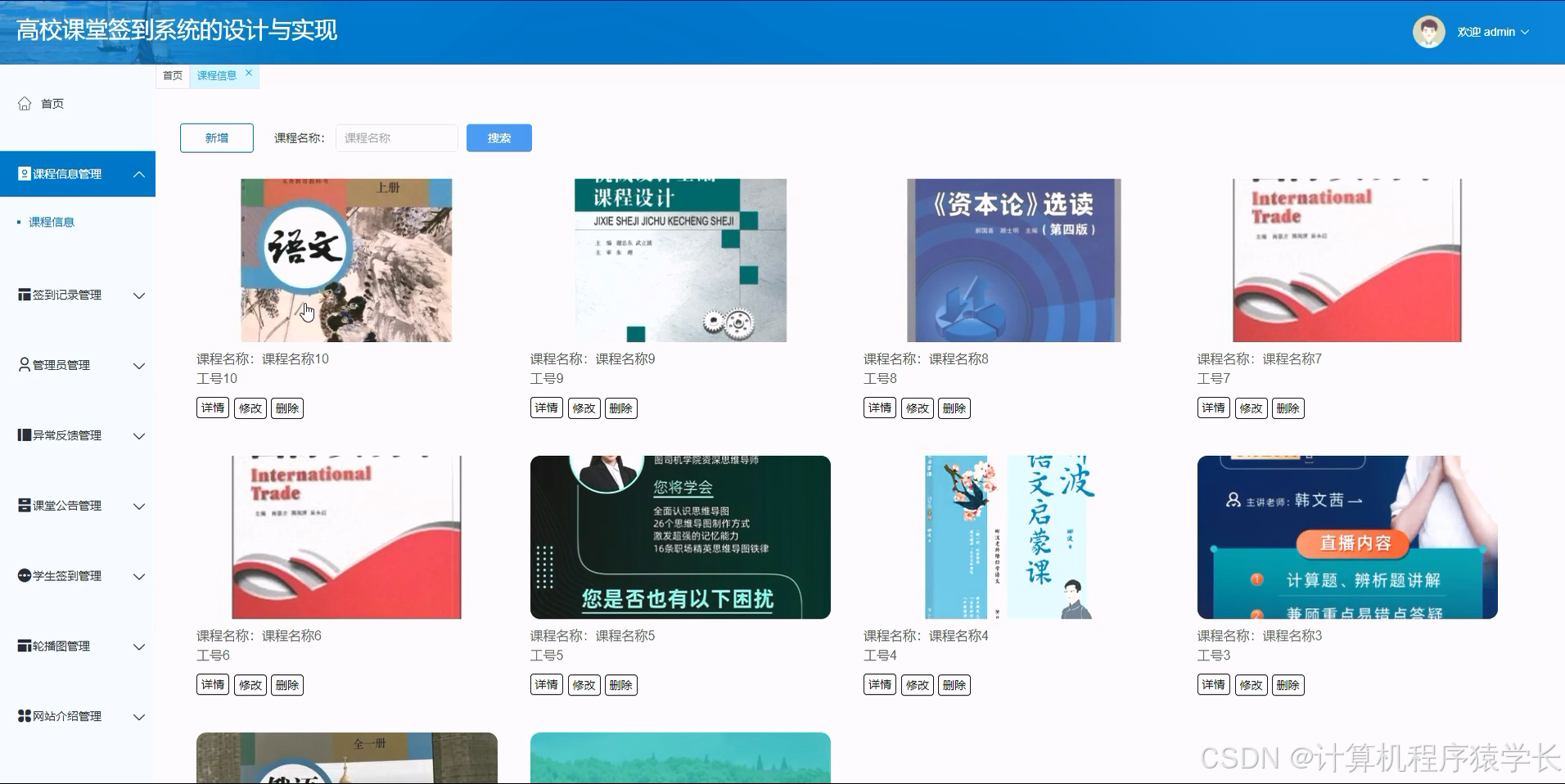
Task: View 详情 for 课程名称6
Action: click(213, 685)
